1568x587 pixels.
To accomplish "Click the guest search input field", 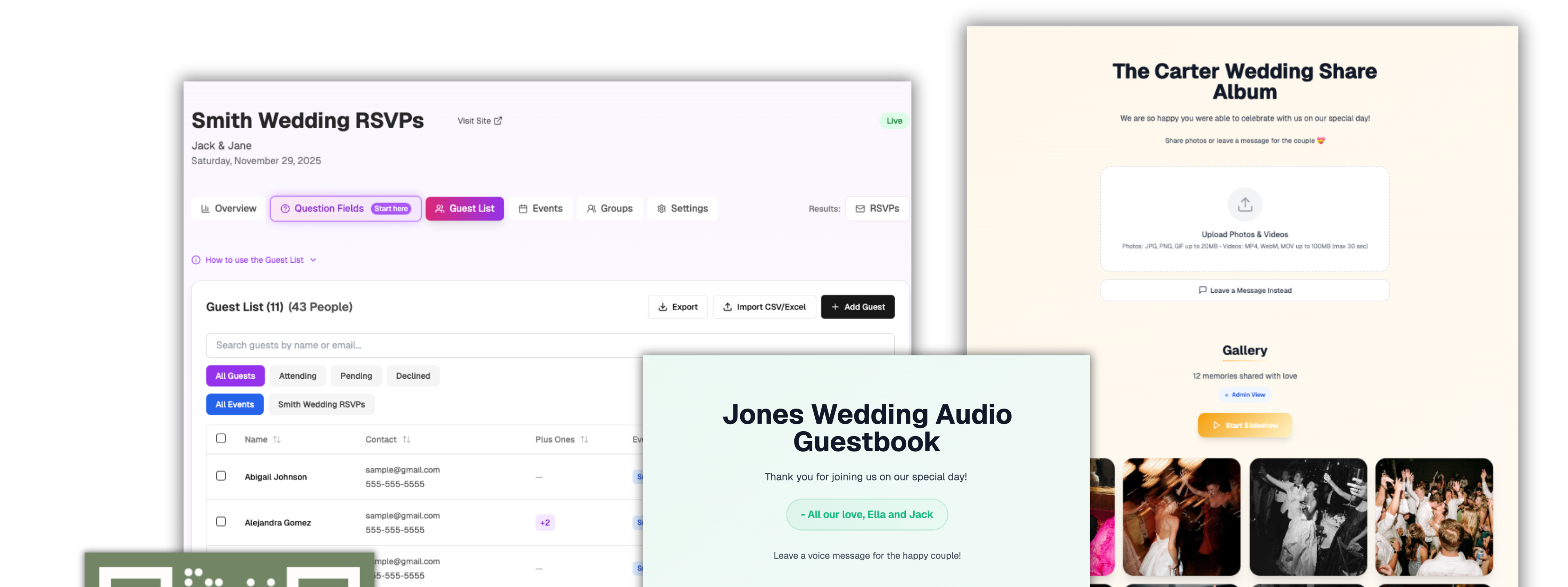I will 426,345.
